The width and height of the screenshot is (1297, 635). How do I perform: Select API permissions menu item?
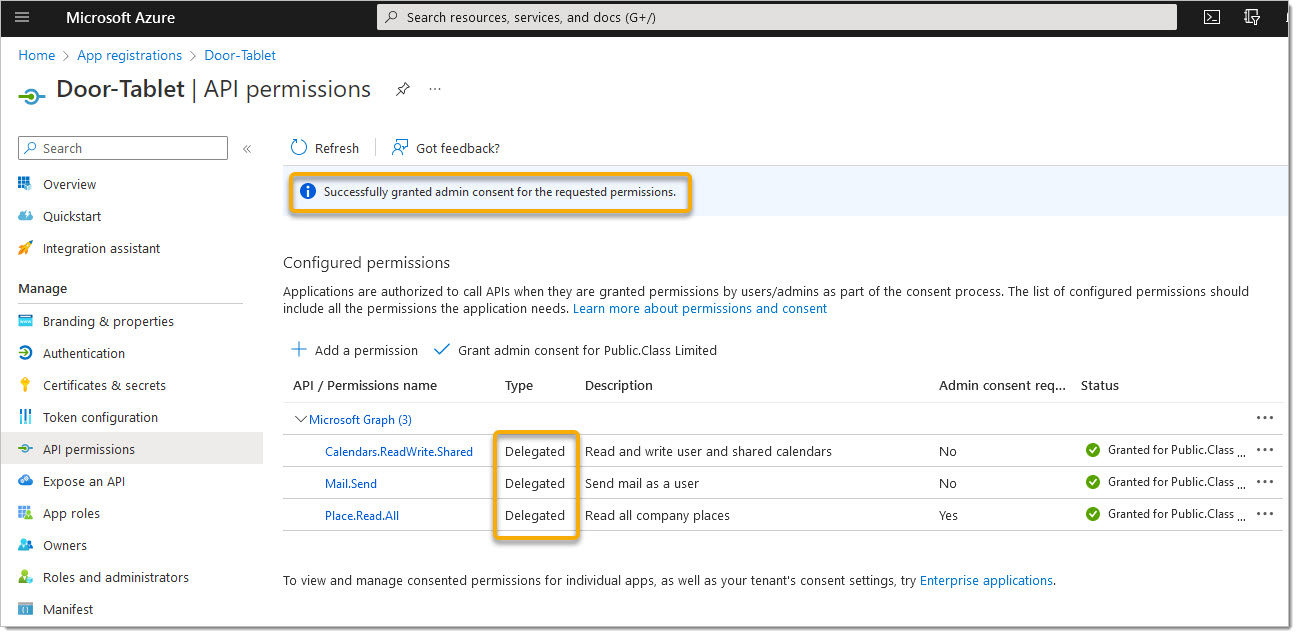89,449
